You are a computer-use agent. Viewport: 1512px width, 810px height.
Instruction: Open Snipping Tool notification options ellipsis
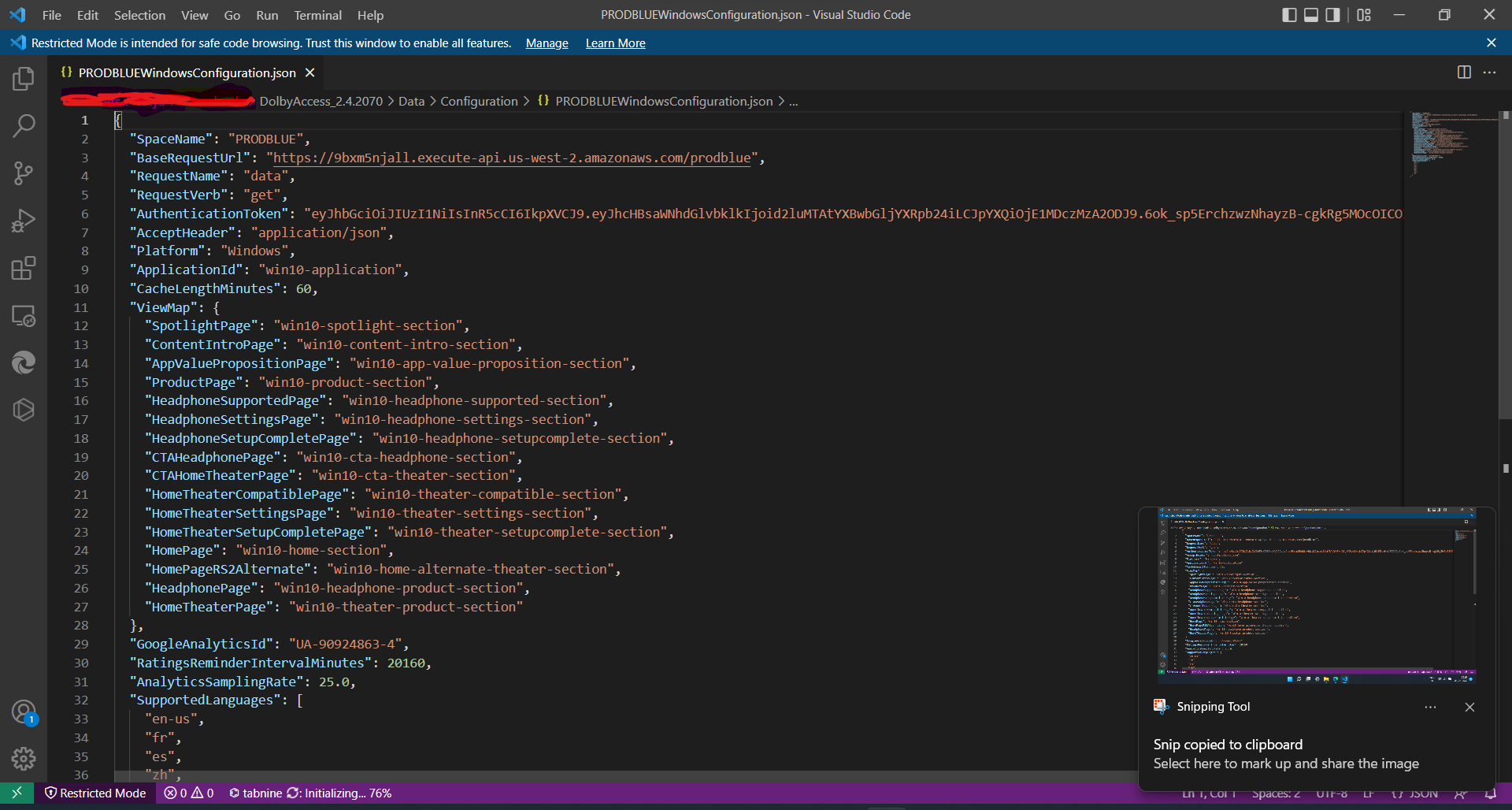(x=1430, y=707)
